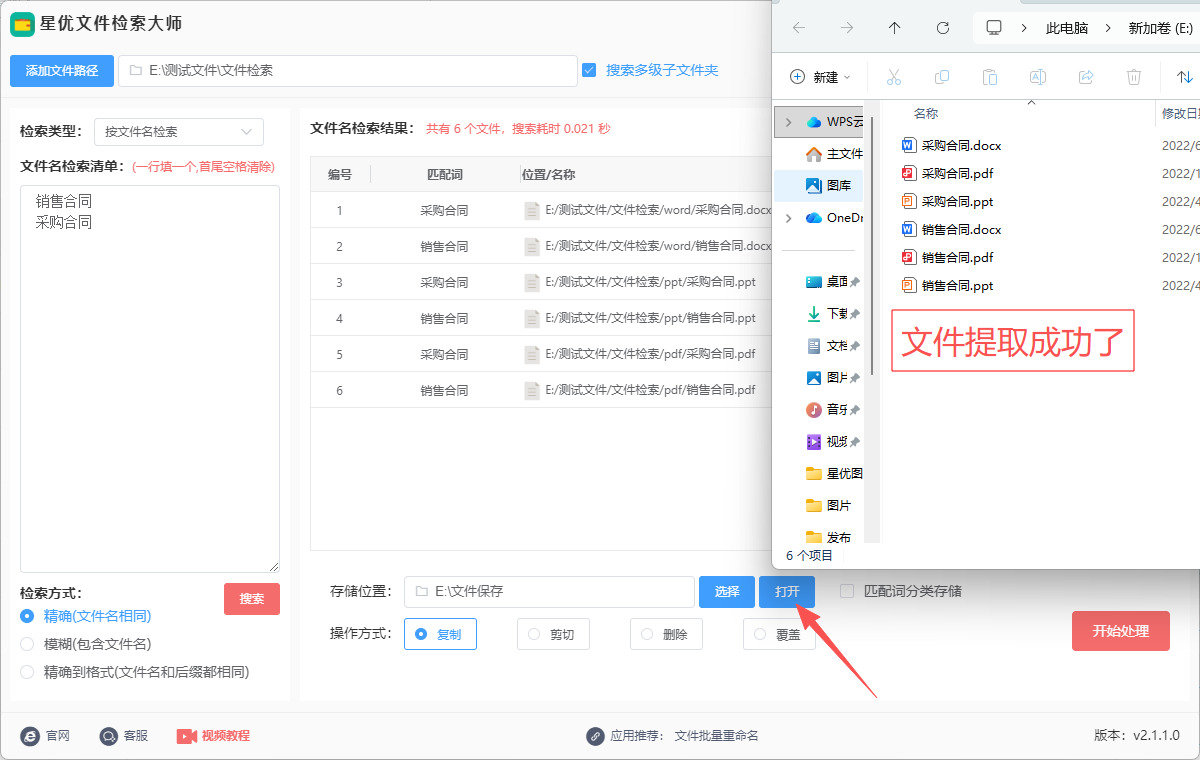This screenshot has height=760, width=1200.
Task: Click the cut scissors icon in Explorer
Action: (894, 77)
